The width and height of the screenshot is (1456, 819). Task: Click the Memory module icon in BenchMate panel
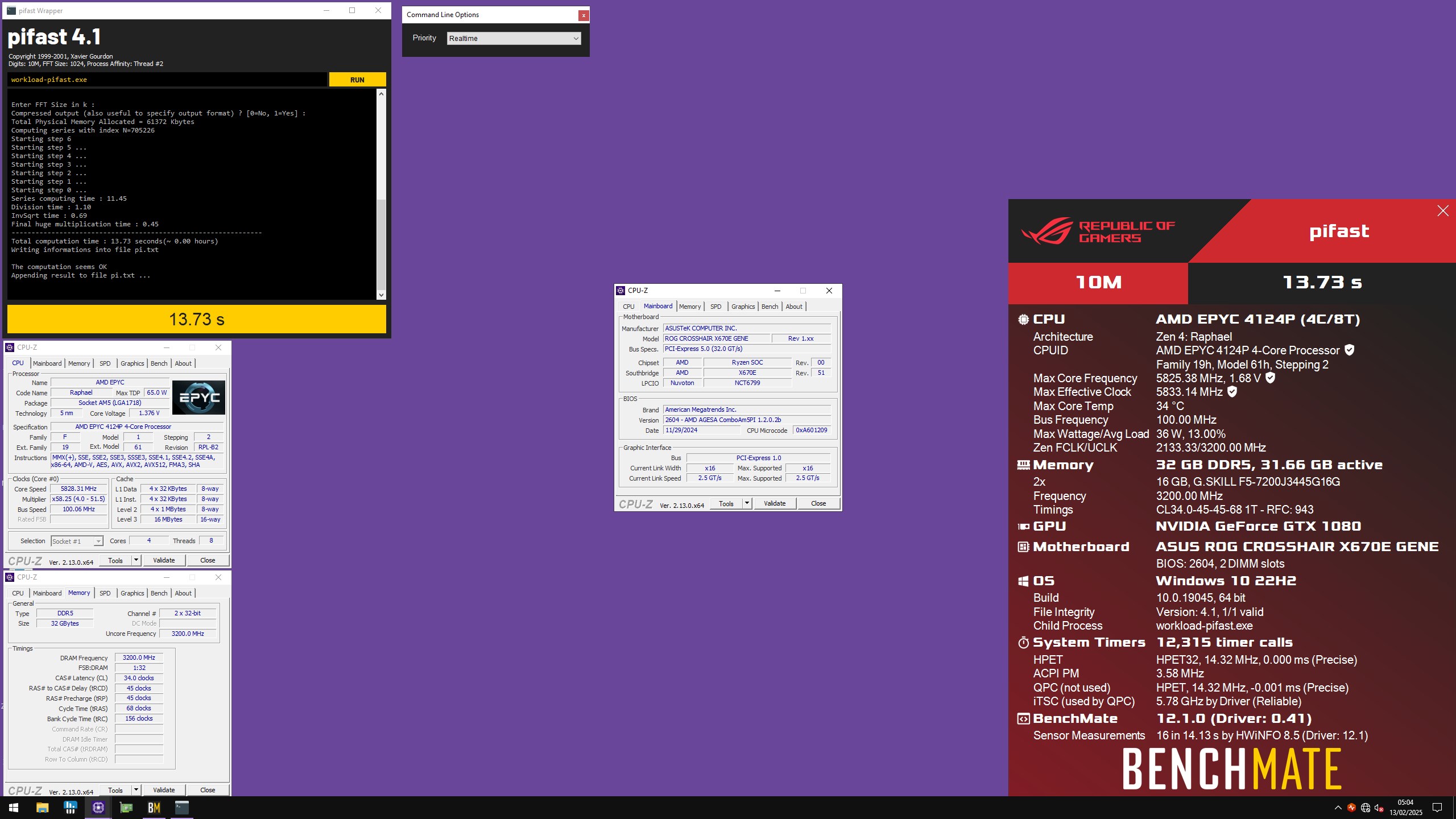click(x=1023, y=465)
